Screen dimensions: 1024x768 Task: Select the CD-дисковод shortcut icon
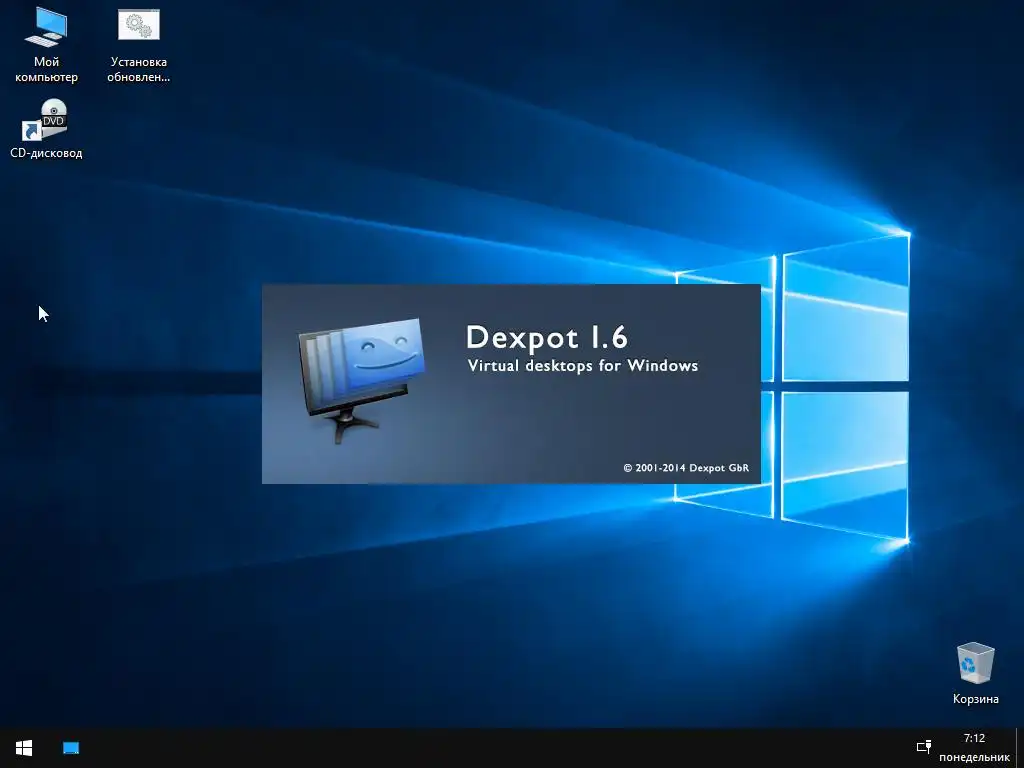pyautogui.click(x=46, y=129)
